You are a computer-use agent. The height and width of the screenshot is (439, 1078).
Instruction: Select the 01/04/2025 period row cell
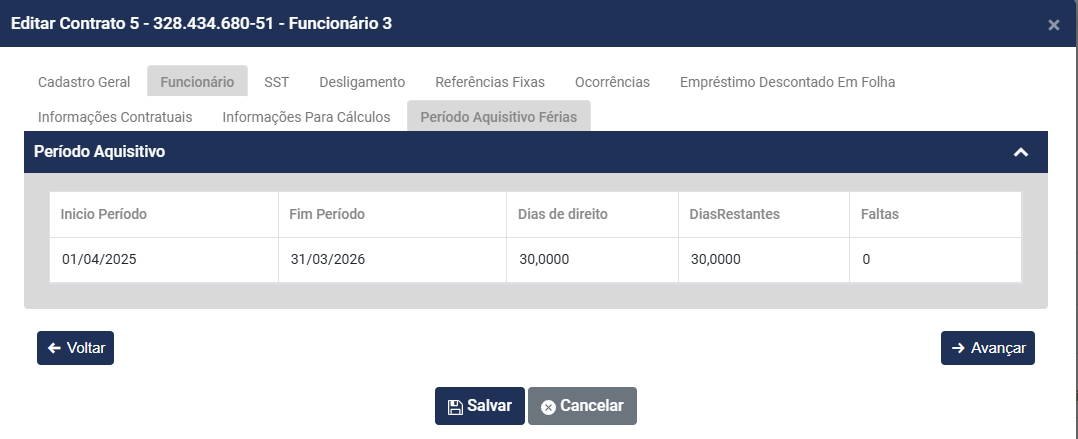tap(99, 259)
